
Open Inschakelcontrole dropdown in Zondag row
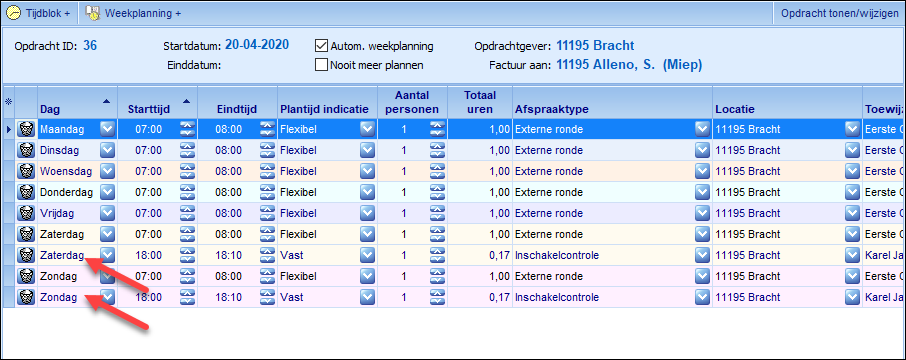click(x=702, y=297)
